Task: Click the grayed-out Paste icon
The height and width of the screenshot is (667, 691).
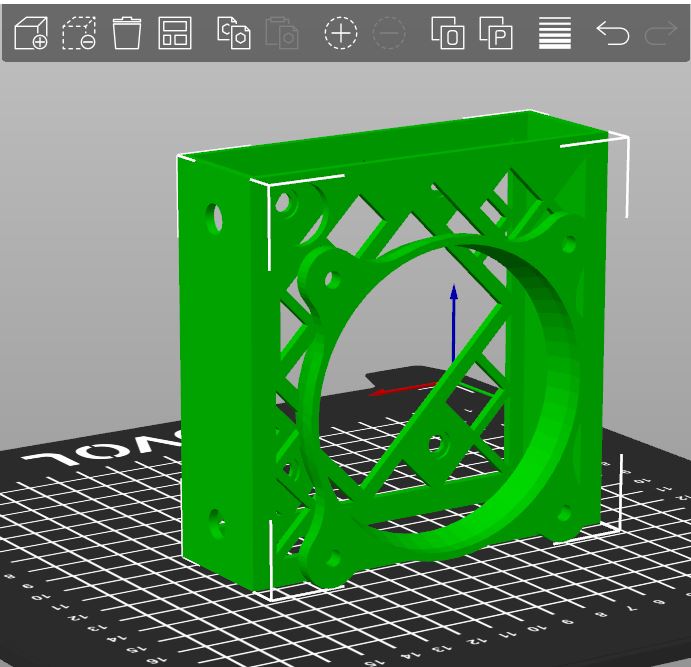Action: [282, 33]
